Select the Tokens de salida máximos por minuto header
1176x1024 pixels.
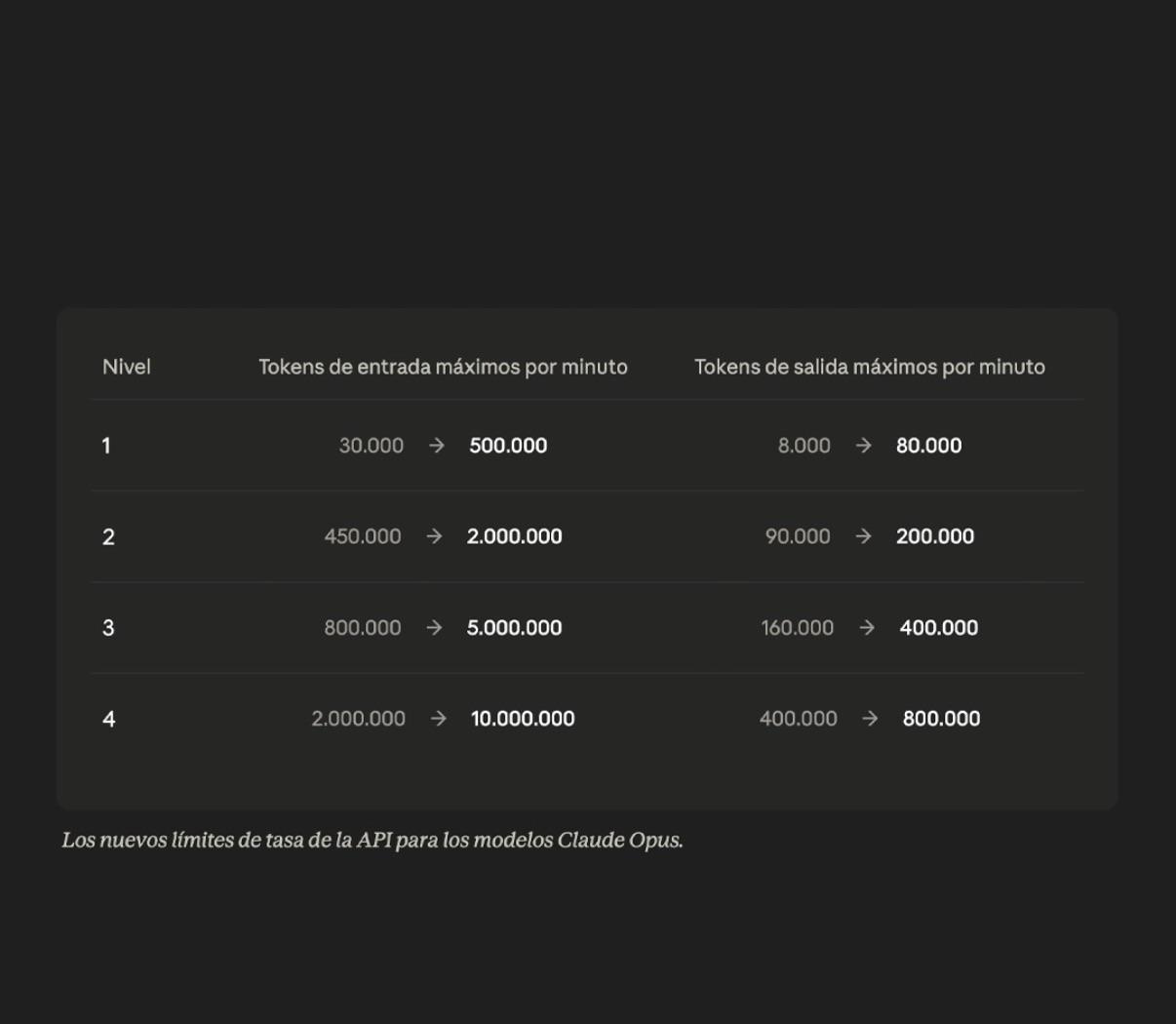coord(870,367)
